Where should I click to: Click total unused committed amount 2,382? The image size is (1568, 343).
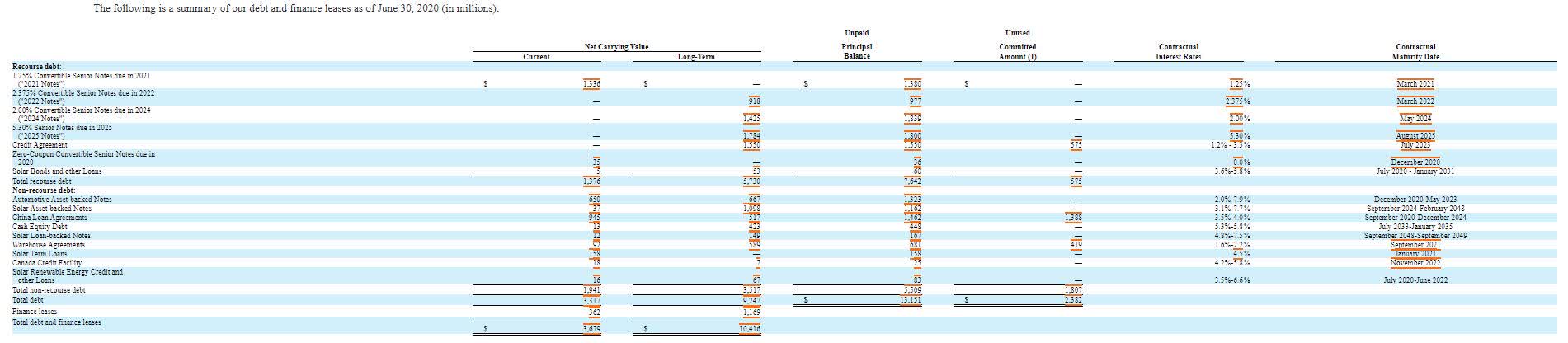(x=1073, y=301)
